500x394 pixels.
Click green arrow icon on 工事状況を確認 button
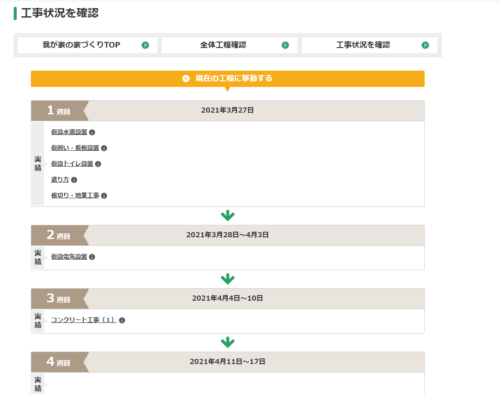pos(425,45)
